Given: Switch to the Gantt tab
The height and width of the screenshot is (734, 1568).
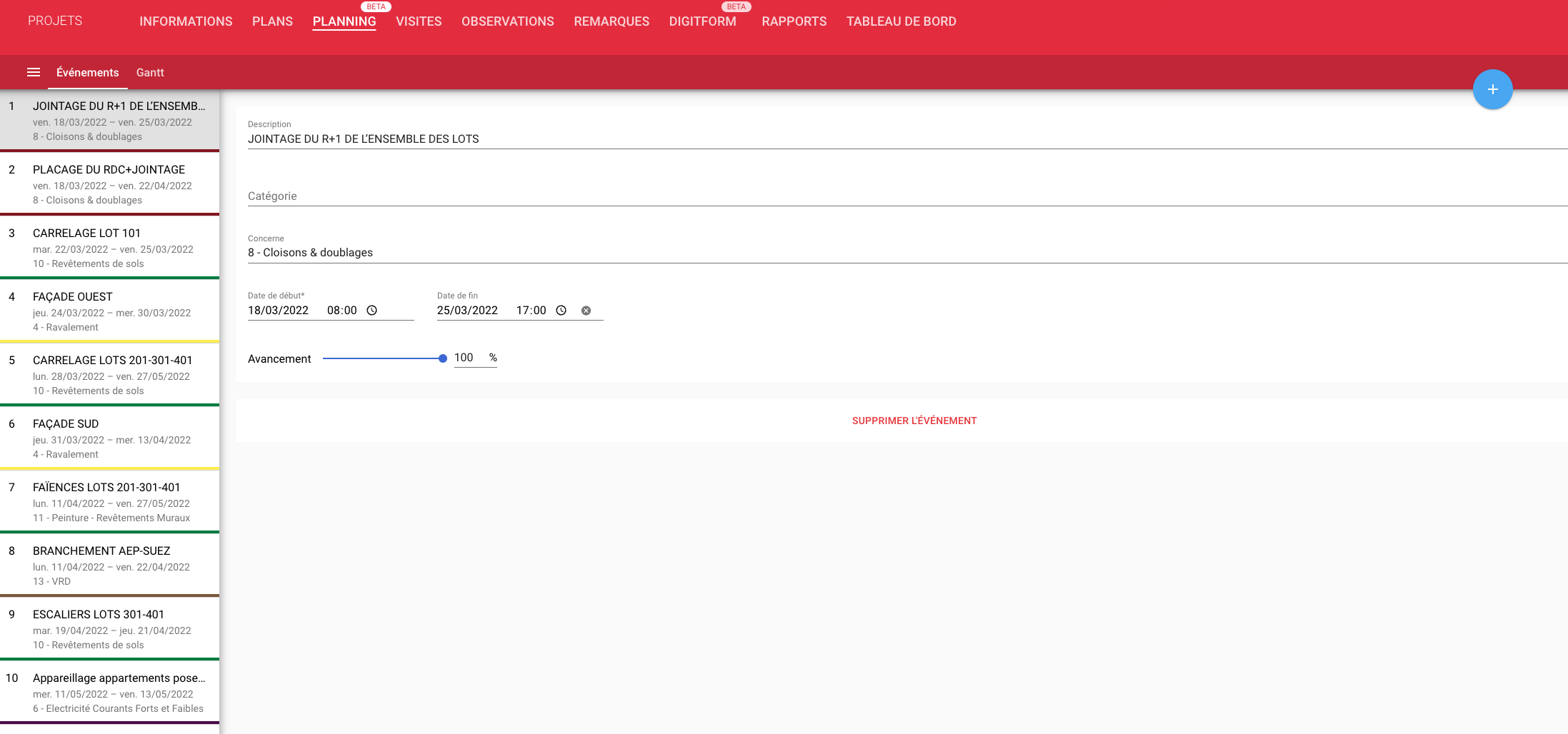Looking at the screenshot, I should [x=150, y=72].
